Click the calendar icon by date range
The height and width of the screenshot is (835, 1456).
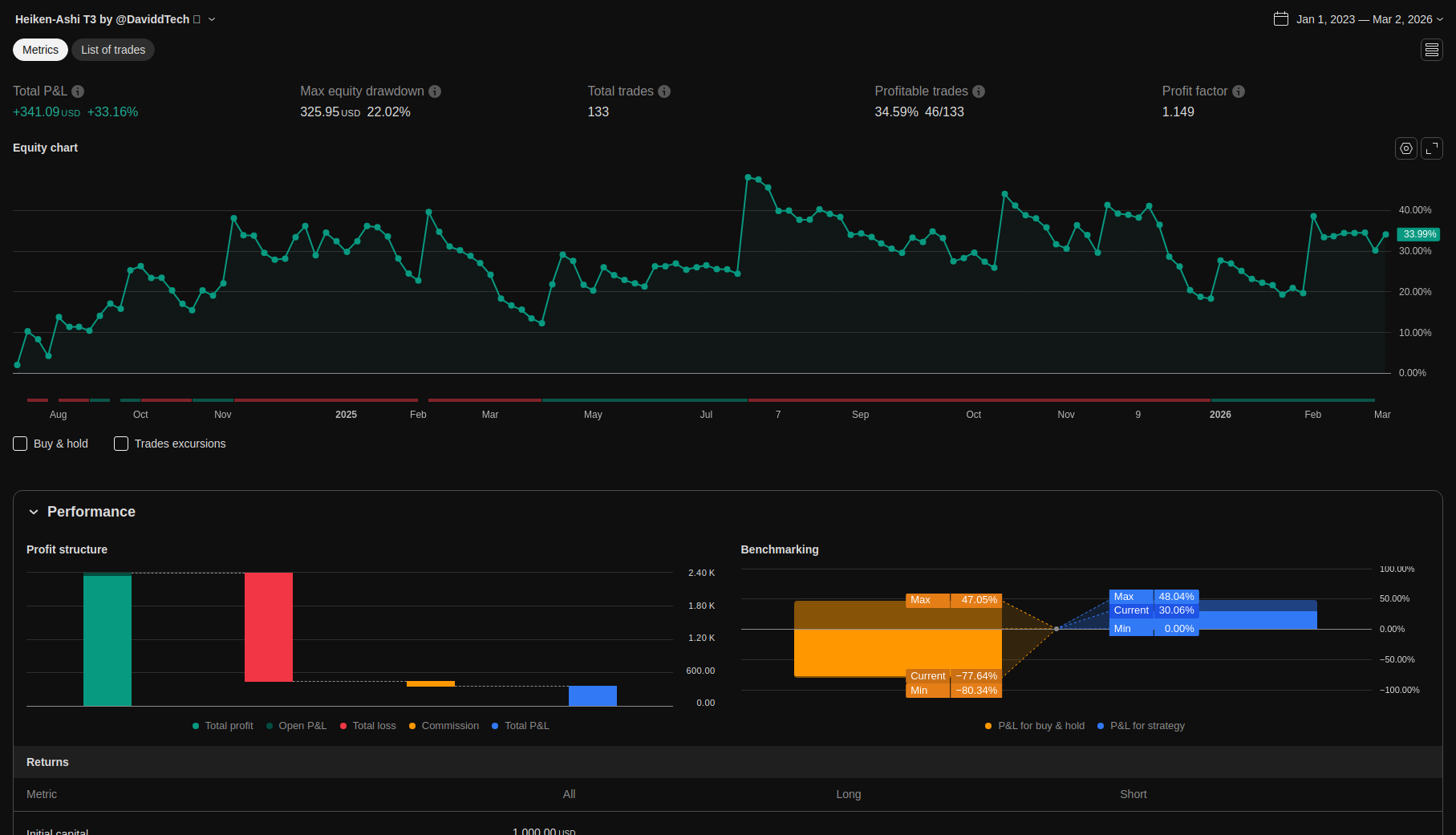tap(1281, 19)
